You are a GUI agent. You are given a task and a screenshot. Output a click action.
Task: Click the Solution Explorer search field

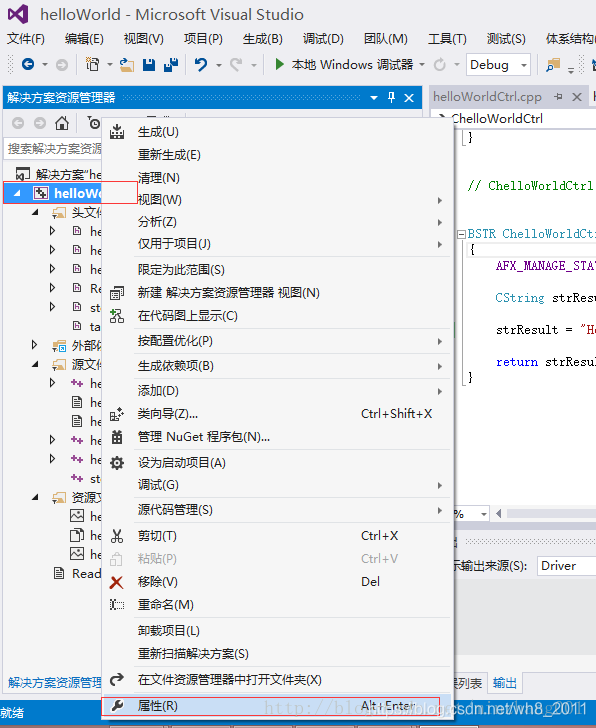click(53, 149)
